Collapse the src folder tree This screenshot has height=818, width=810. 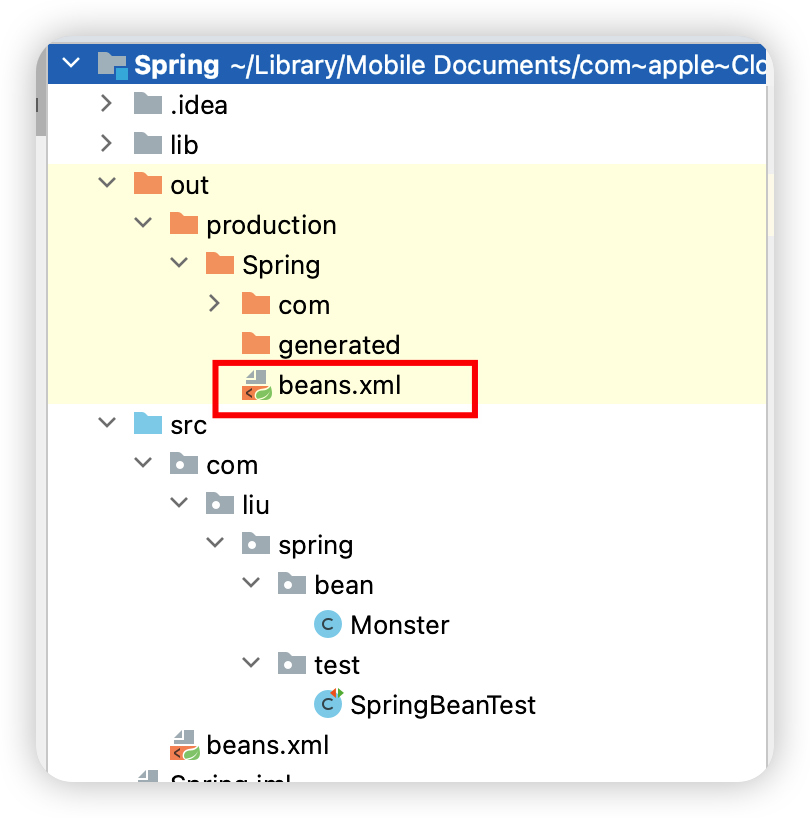[x=107, y=422]
